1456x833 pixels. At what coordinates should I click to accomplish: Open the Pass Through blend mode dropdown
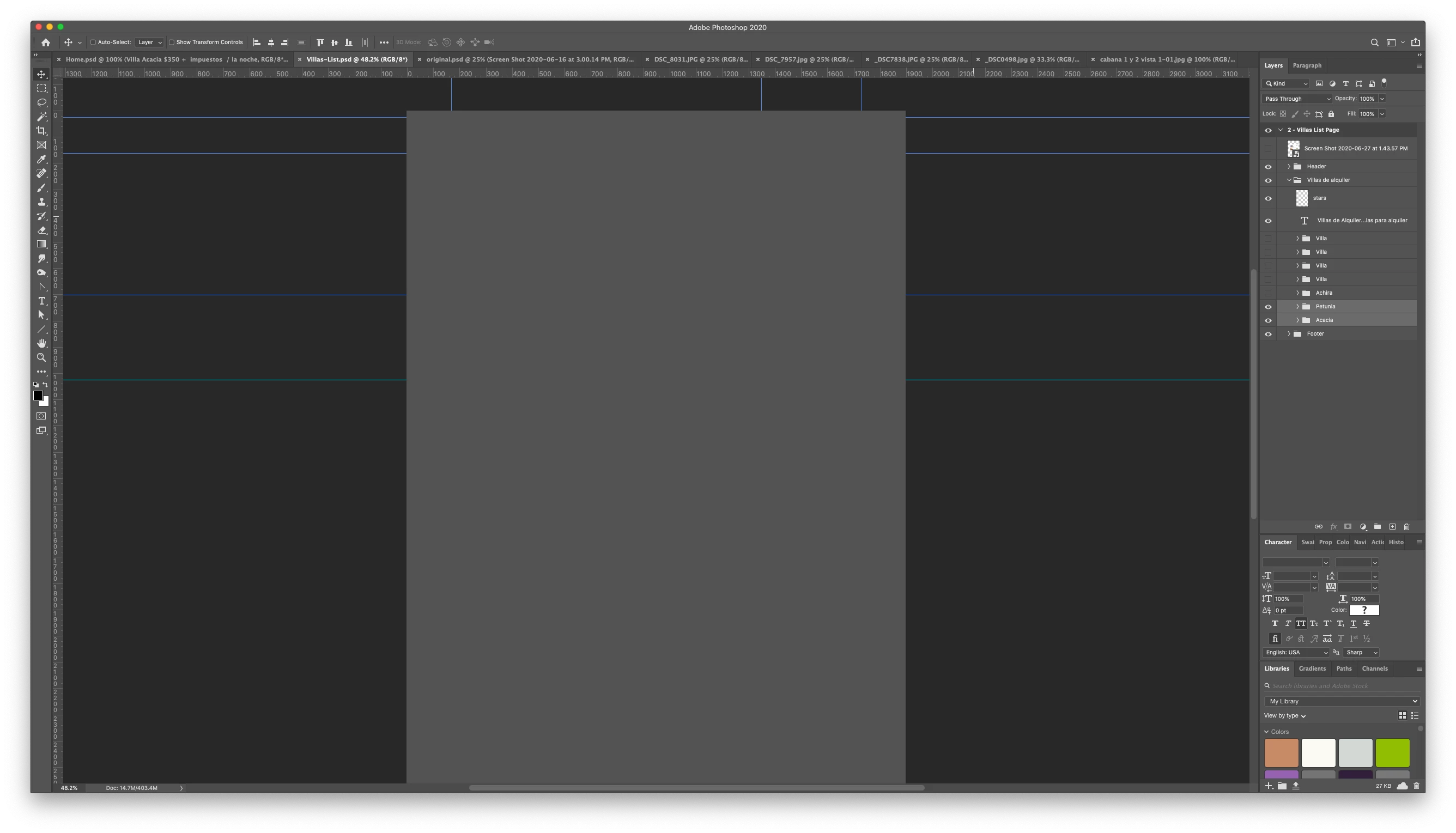pyautogui.click(x=1297, y=99)
